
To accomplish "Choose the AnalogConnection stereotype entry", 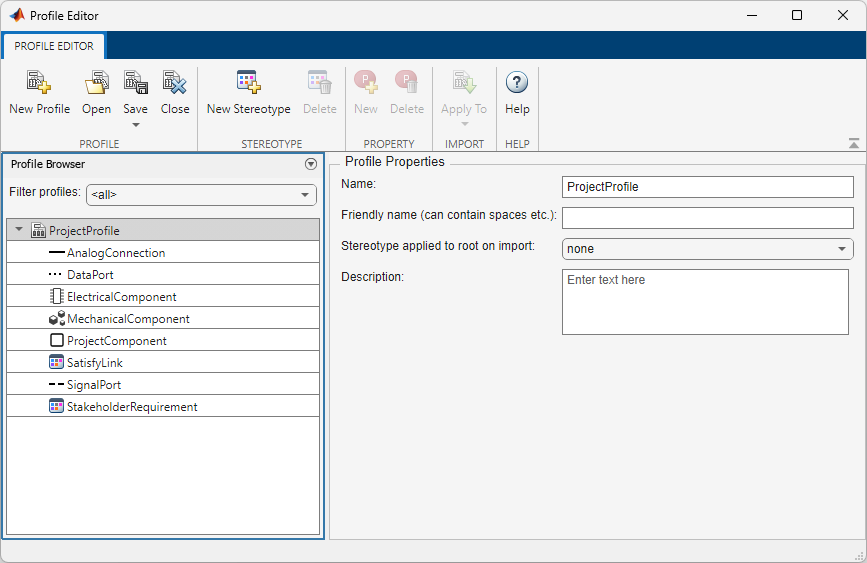I will tap(115, 253).
